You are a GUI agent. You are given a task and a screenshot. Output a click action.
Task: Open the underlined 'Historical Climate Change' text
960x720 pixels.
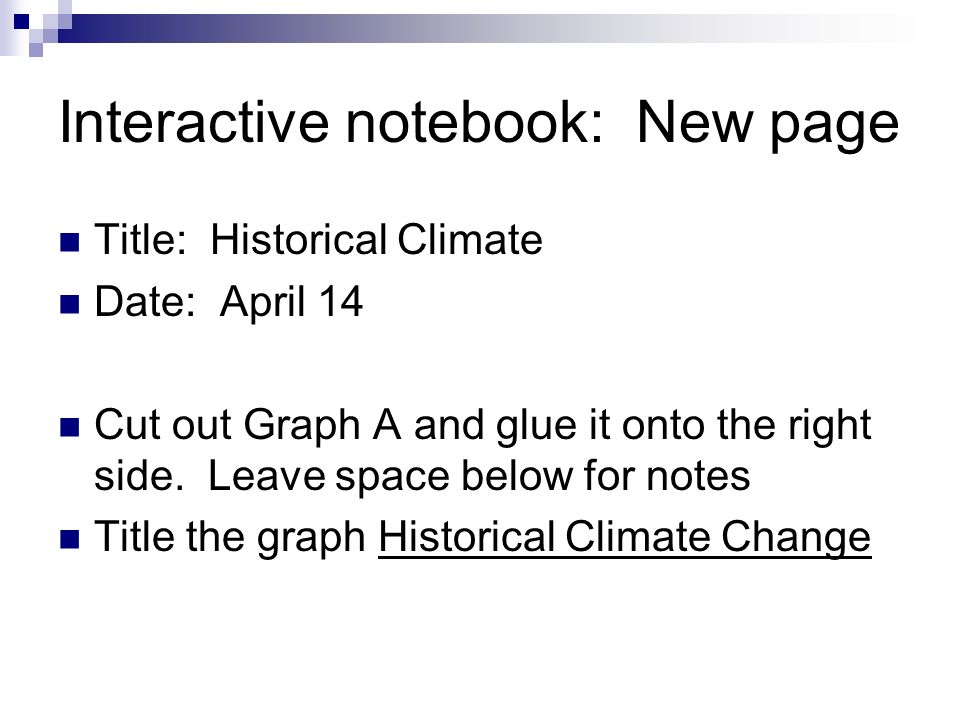(624, 538)
